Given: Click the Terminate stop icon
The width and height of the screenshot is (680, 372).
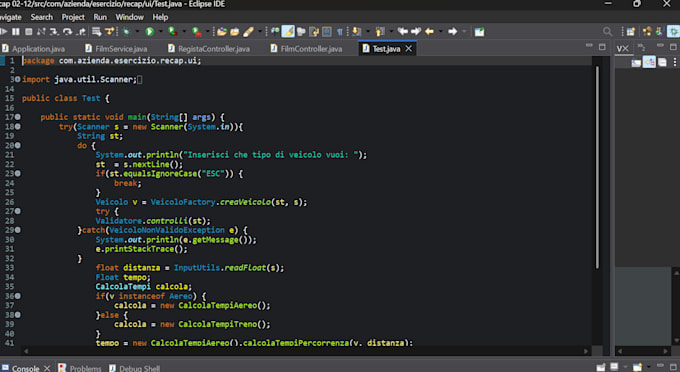Looking at the screenshot, I should (29, 32).
